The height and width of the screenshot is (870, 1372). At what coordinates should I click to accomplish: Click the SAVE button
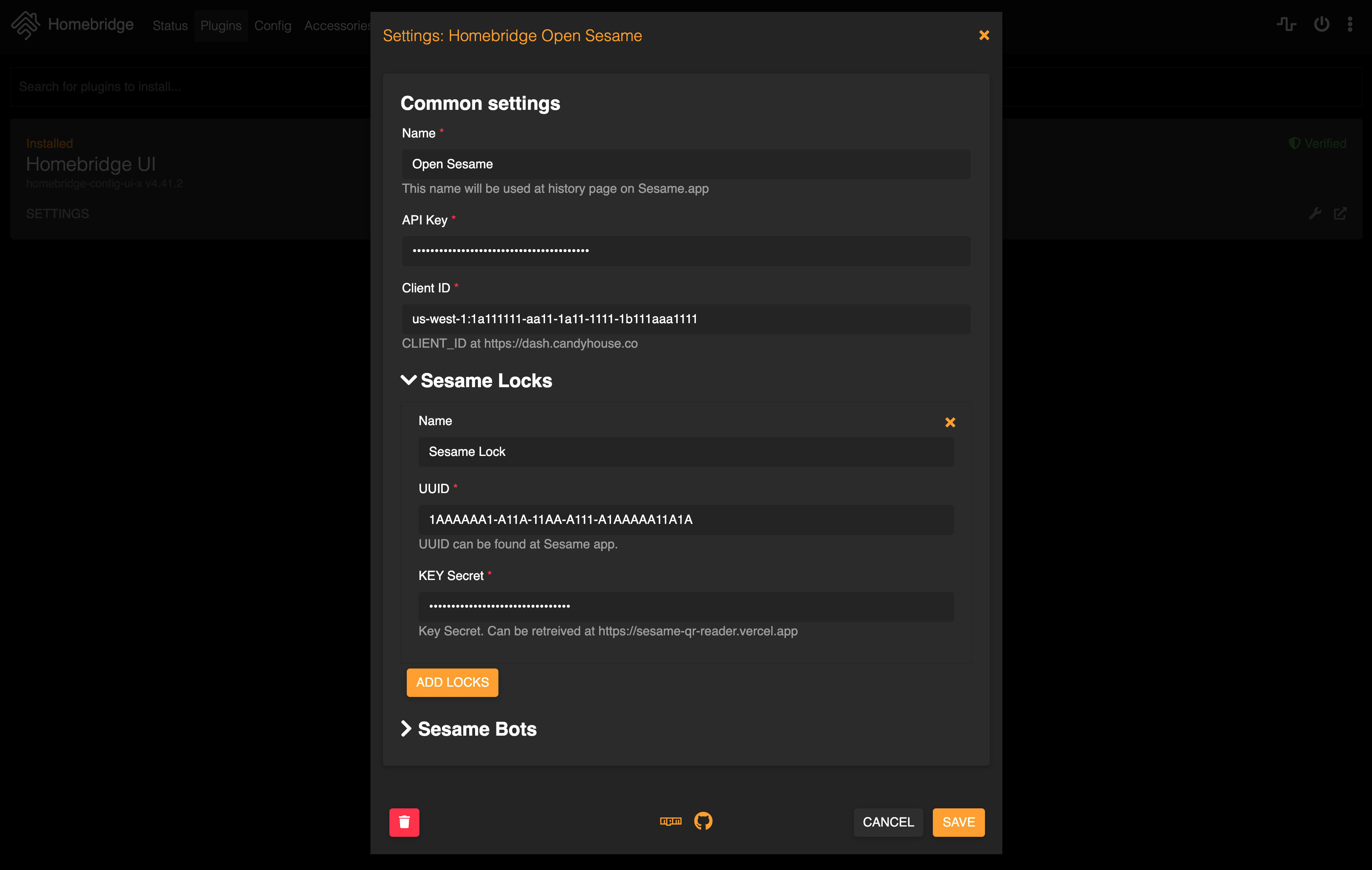(957, 821)
